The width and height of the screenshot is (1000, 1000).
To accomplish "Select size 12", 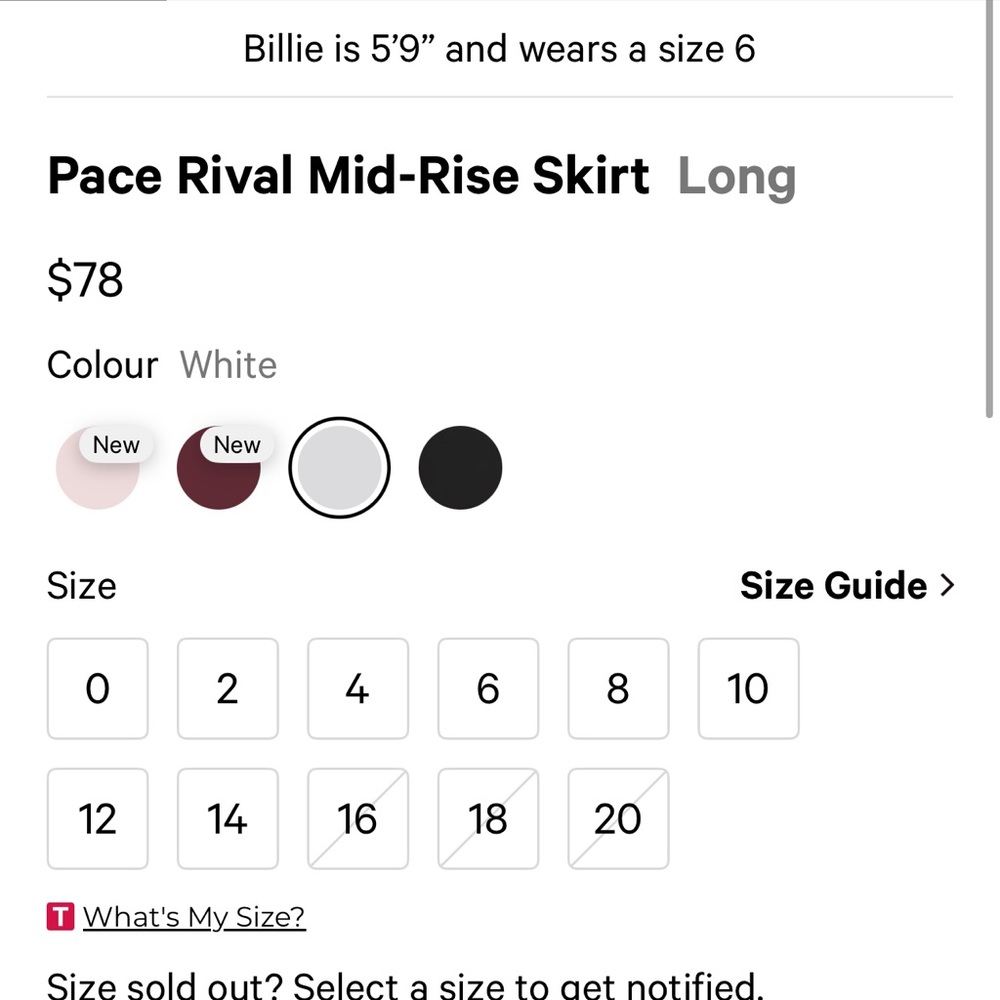I will 97,819.
